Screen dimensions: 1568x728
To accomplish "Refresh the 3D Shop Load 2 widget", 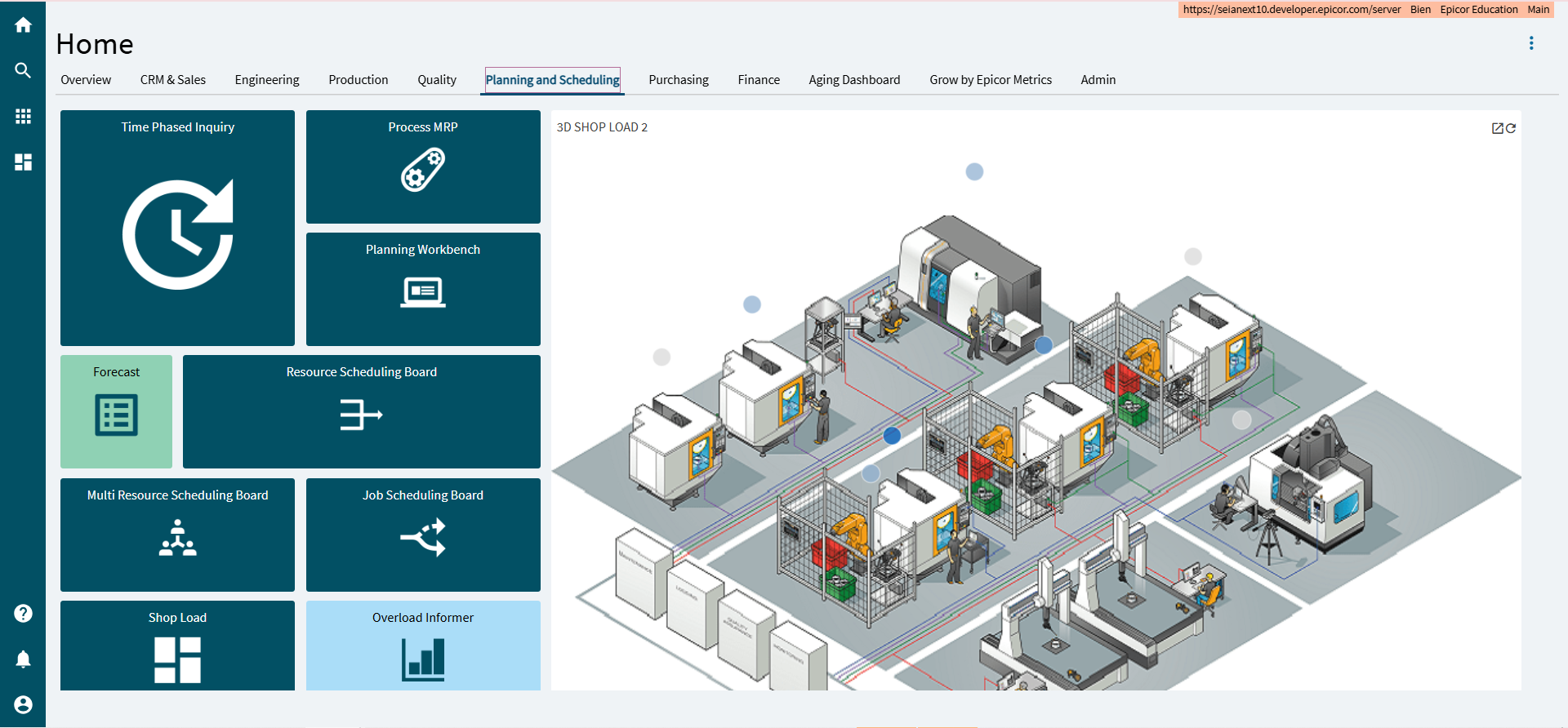I will (x=1511, y=128).
